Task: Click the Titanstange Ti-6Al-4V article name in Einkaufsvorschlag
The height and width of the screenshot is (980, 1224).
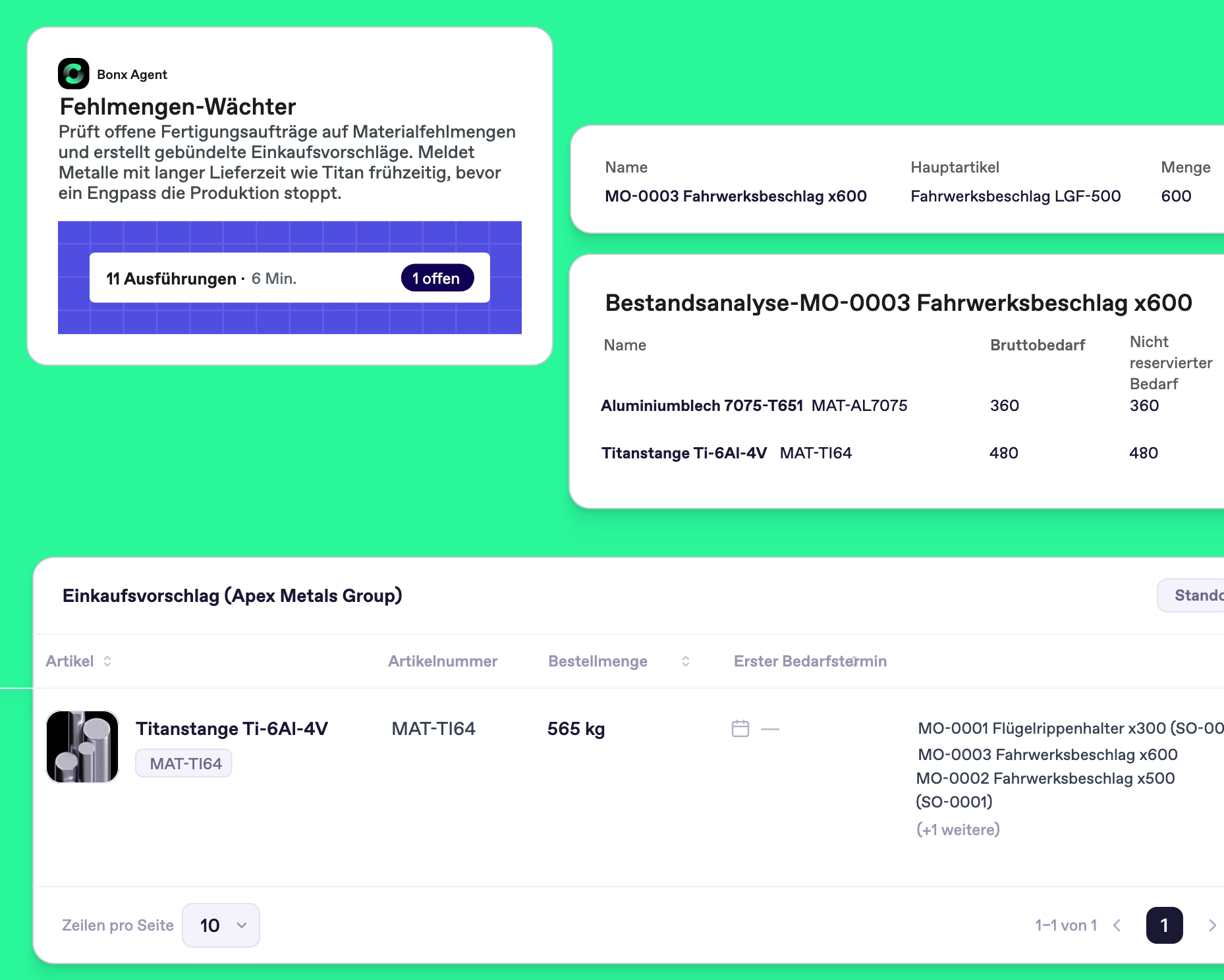Action: (x=232, y=728)
